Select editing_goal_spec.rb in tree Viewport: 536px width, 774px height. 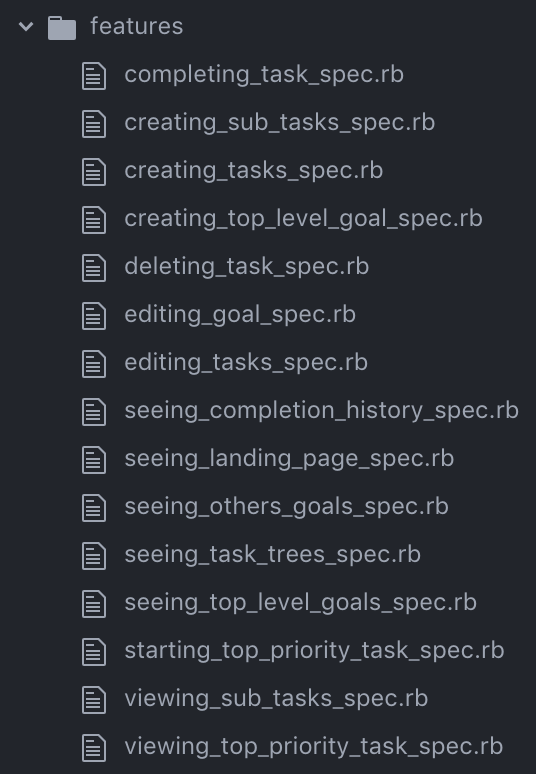click(240, 314)
